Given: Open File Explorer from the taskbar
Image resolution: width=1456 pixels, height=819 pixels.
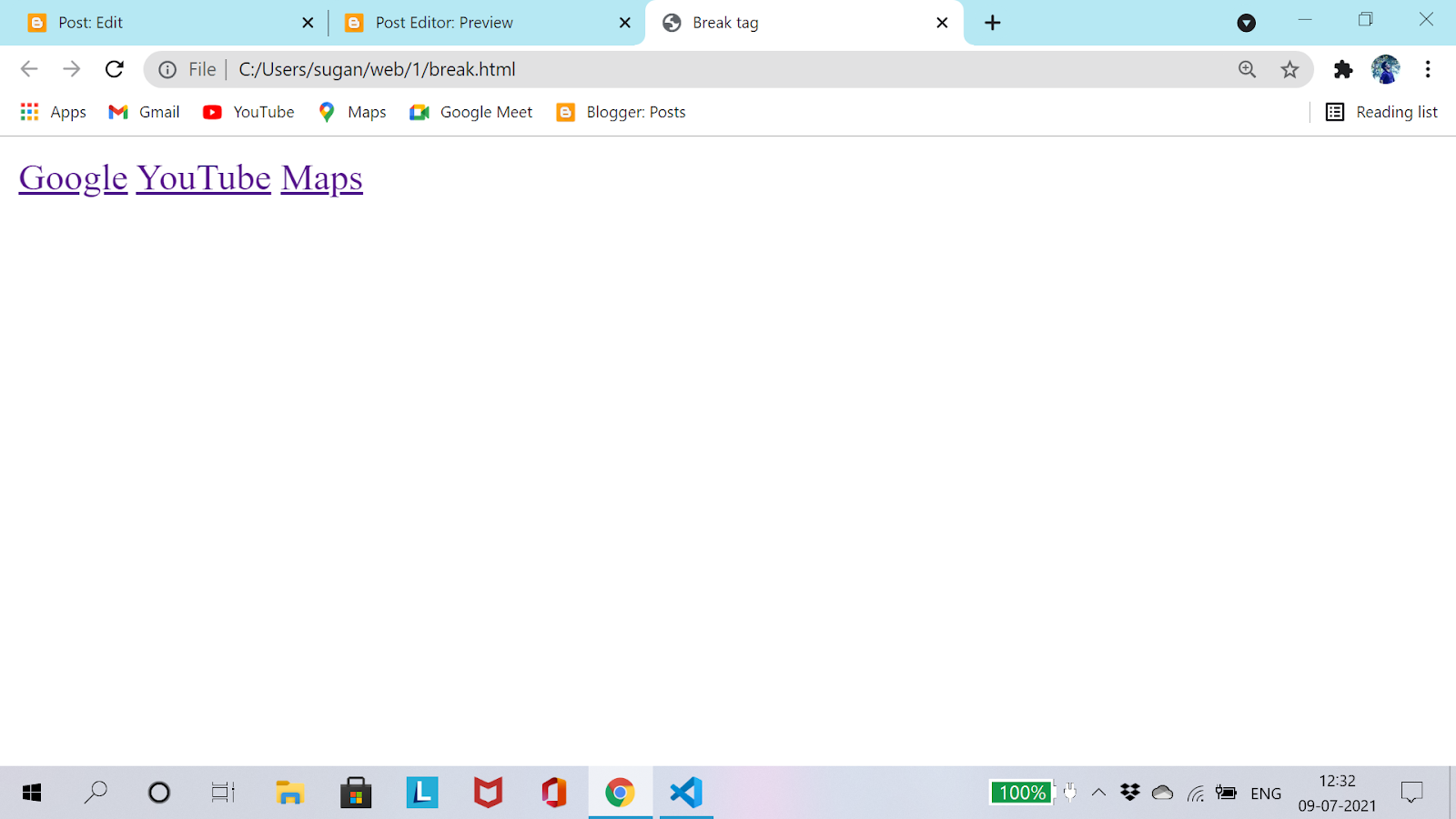Looking at the screenshot, I should coord(289,793).
